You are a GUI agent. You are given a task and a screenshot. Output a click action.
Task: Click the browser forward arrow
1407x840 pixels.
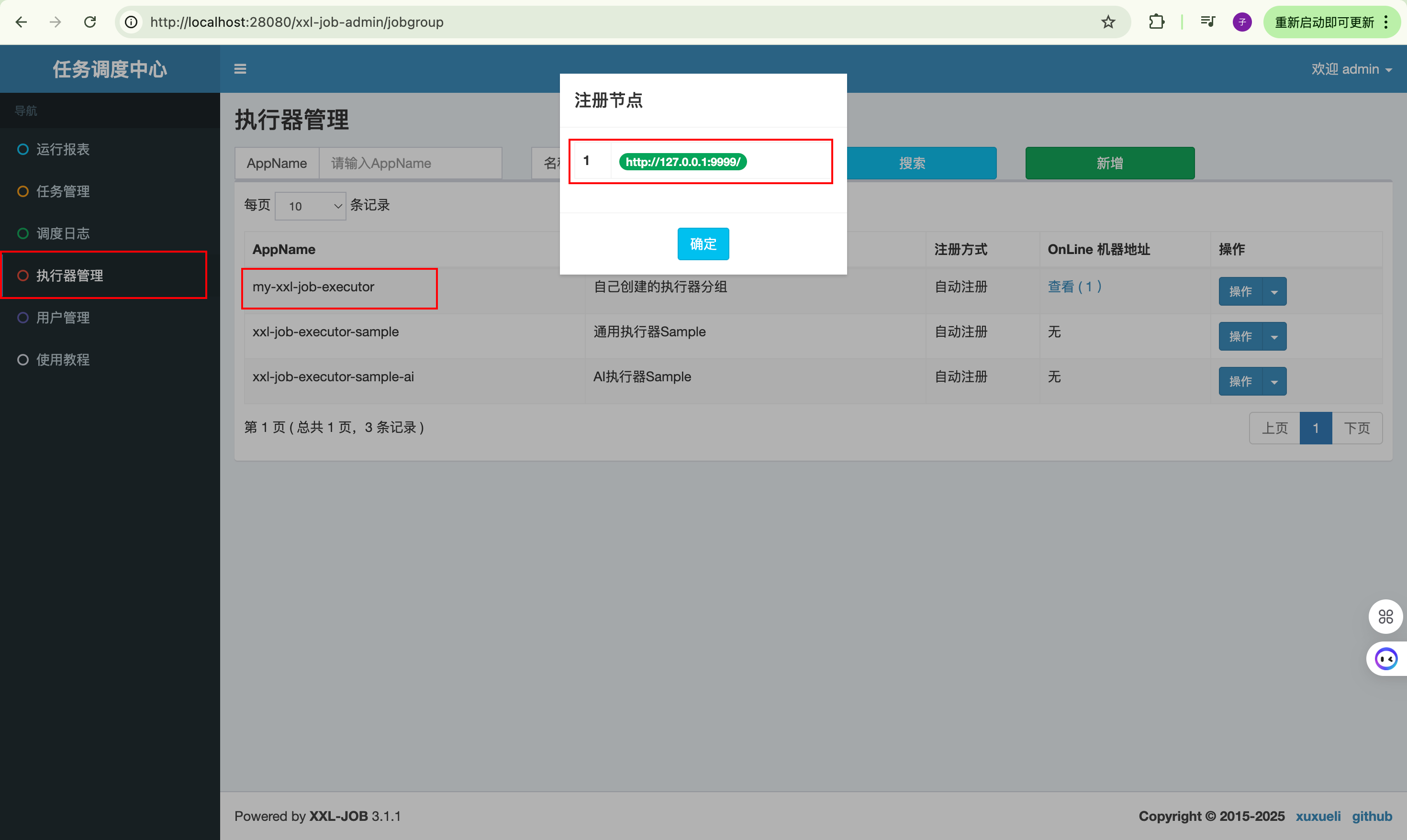pyautogui.click(x=56, y=22)
